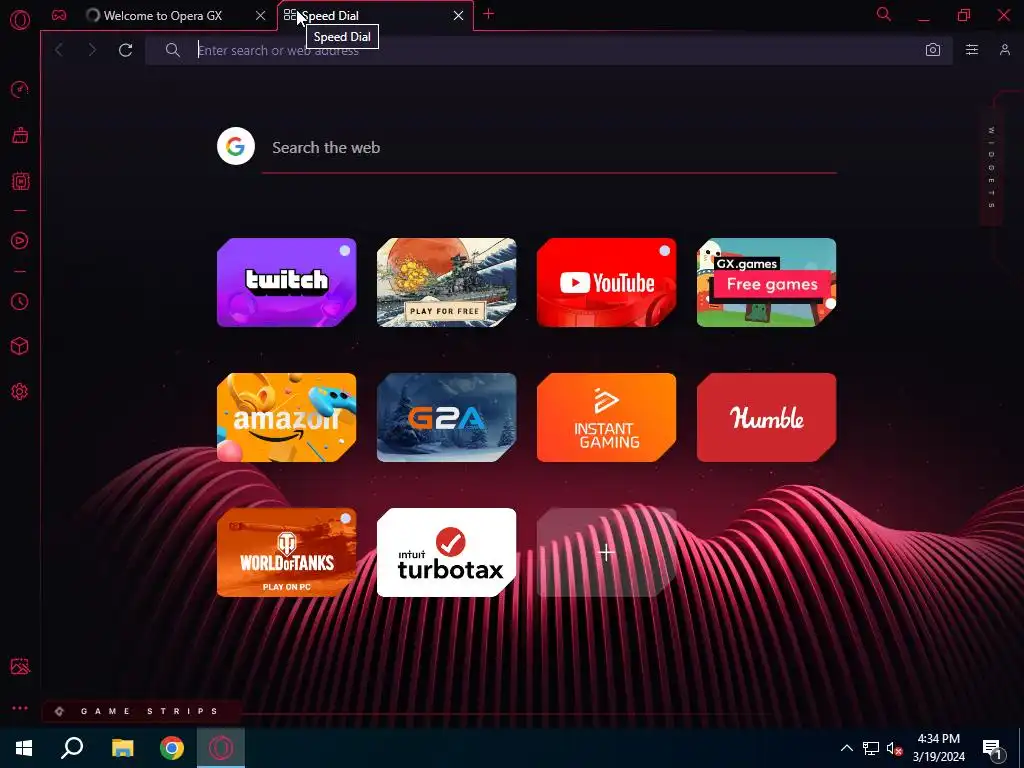The image size is (1024, 768).
Task: Open the Instant Gaming tile
Action: point(607,417)
